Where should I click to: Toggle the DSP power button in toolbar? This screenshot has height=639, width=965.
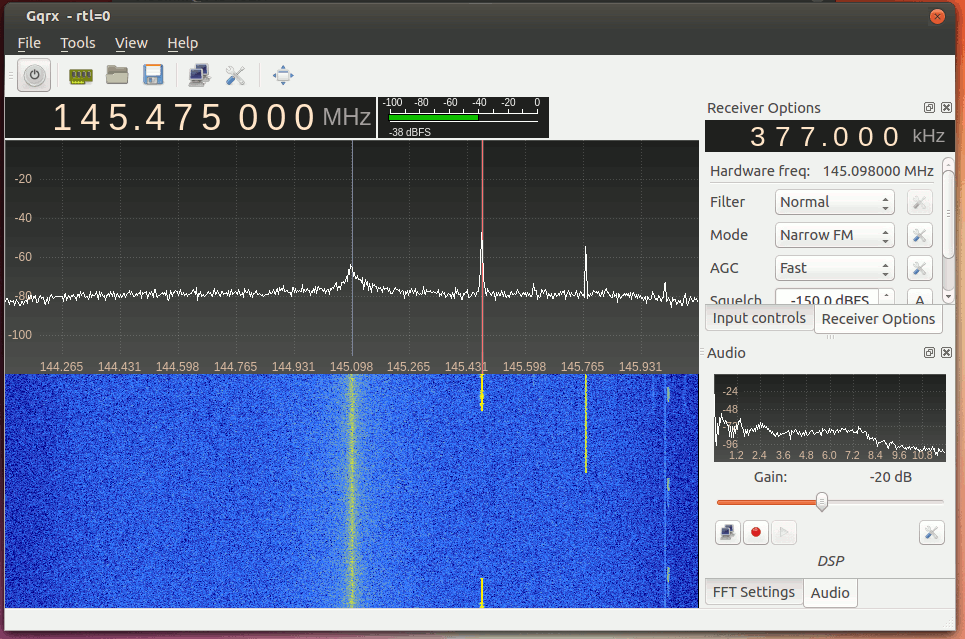point(34,76)
